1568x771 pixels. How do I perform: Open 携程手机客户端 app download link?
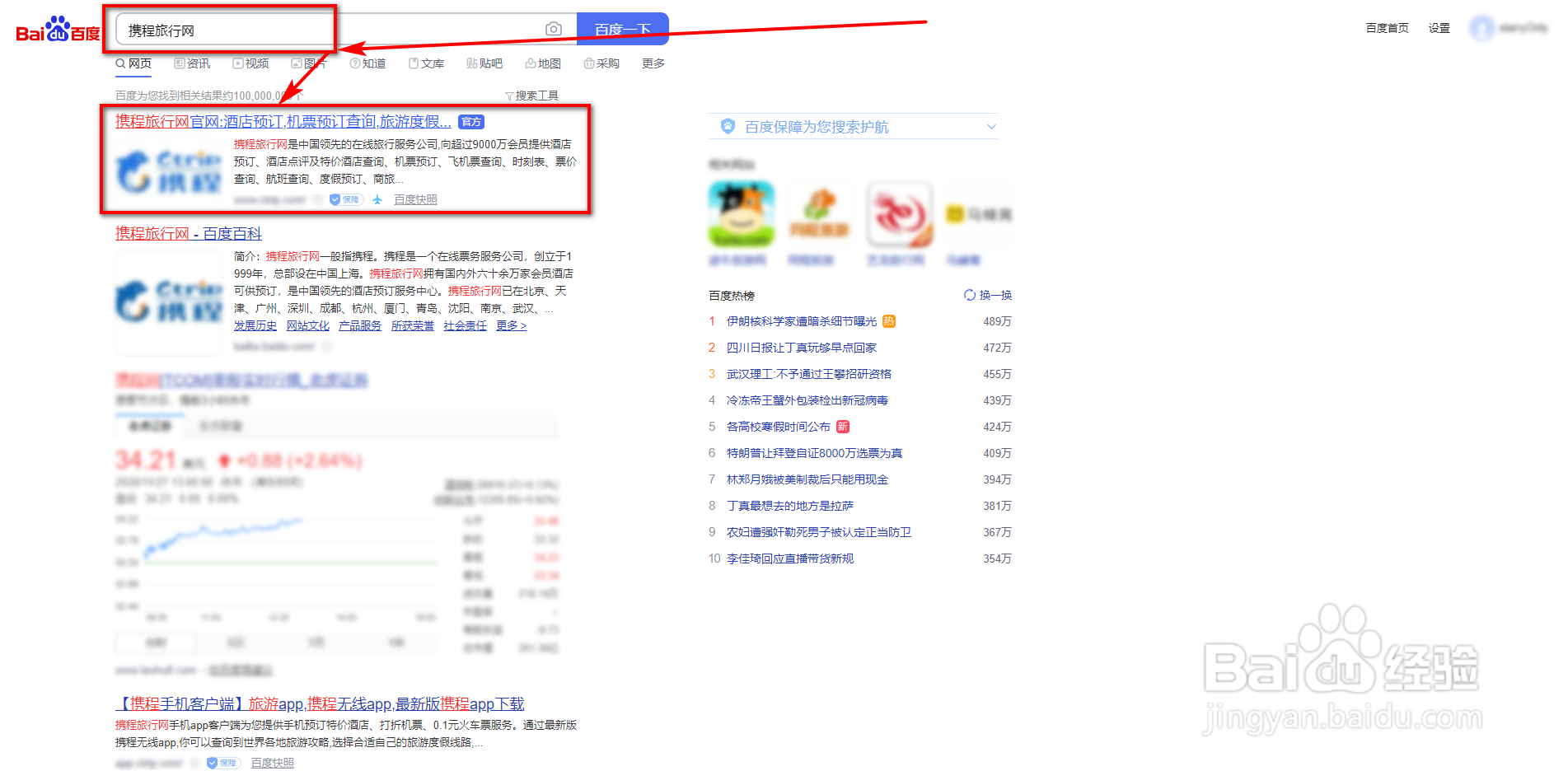click(x=320, y=704)
